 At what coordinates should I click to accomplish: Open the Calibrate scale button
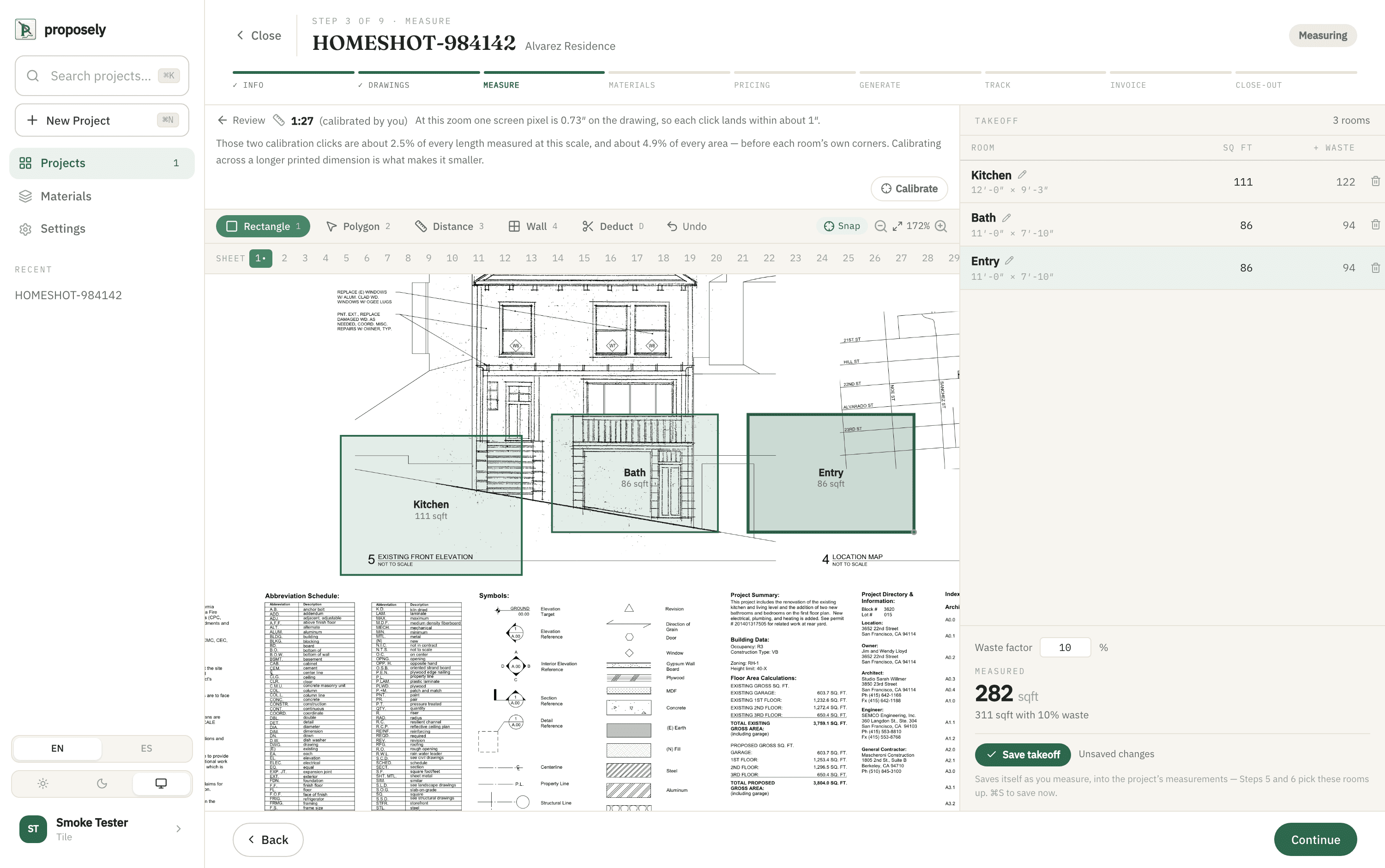click(x=909, y=188)
